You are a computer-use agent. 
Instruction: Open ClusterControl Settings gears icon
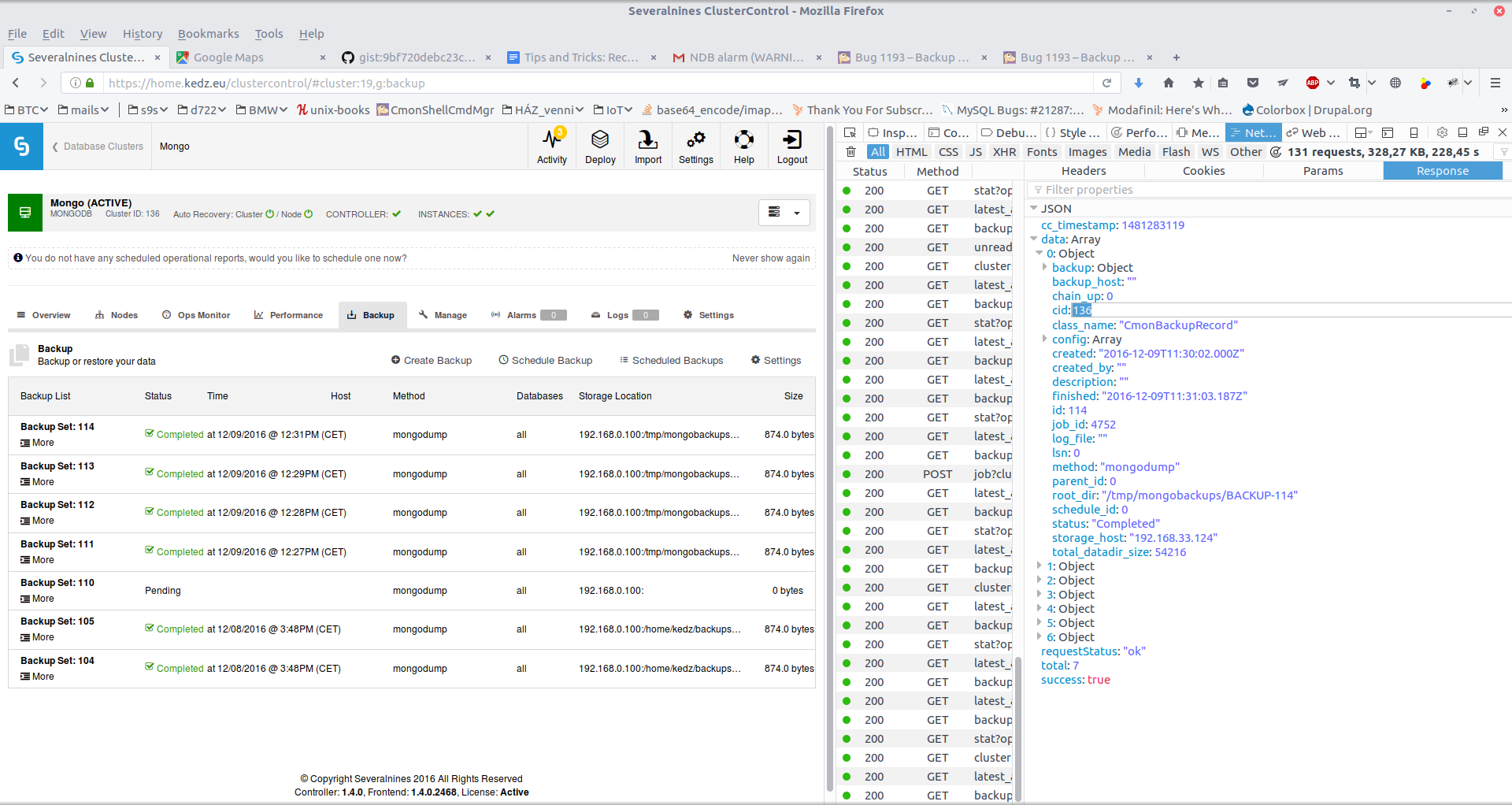point(696,147)
